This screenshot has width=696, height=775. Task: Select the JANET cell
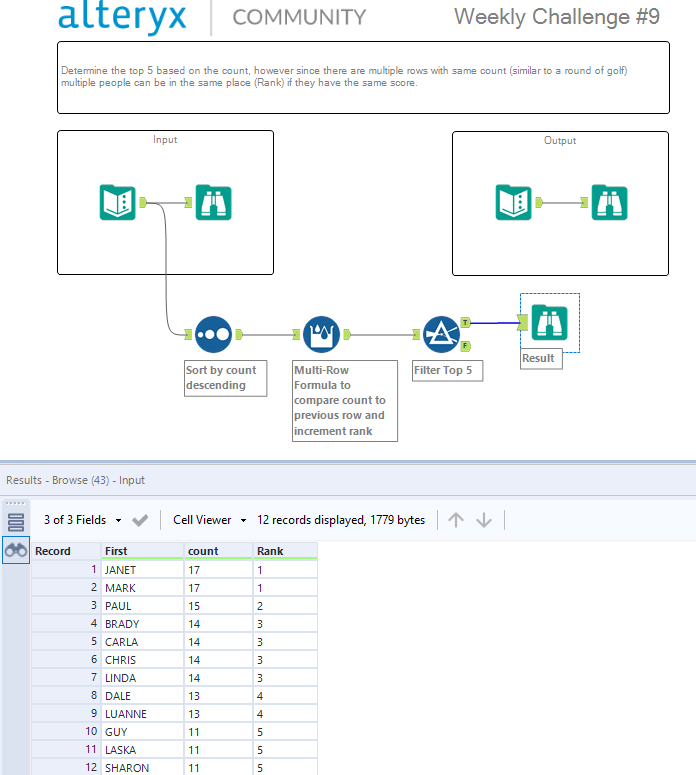[142, 570]
